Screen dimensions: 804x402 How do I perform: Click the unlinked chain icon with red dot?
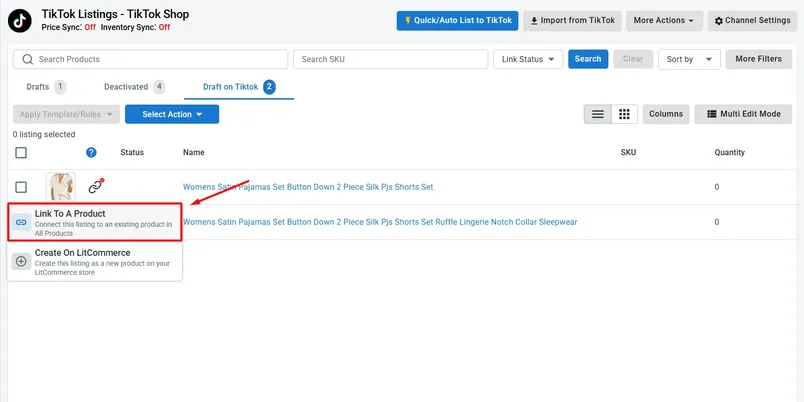(95, 186)
